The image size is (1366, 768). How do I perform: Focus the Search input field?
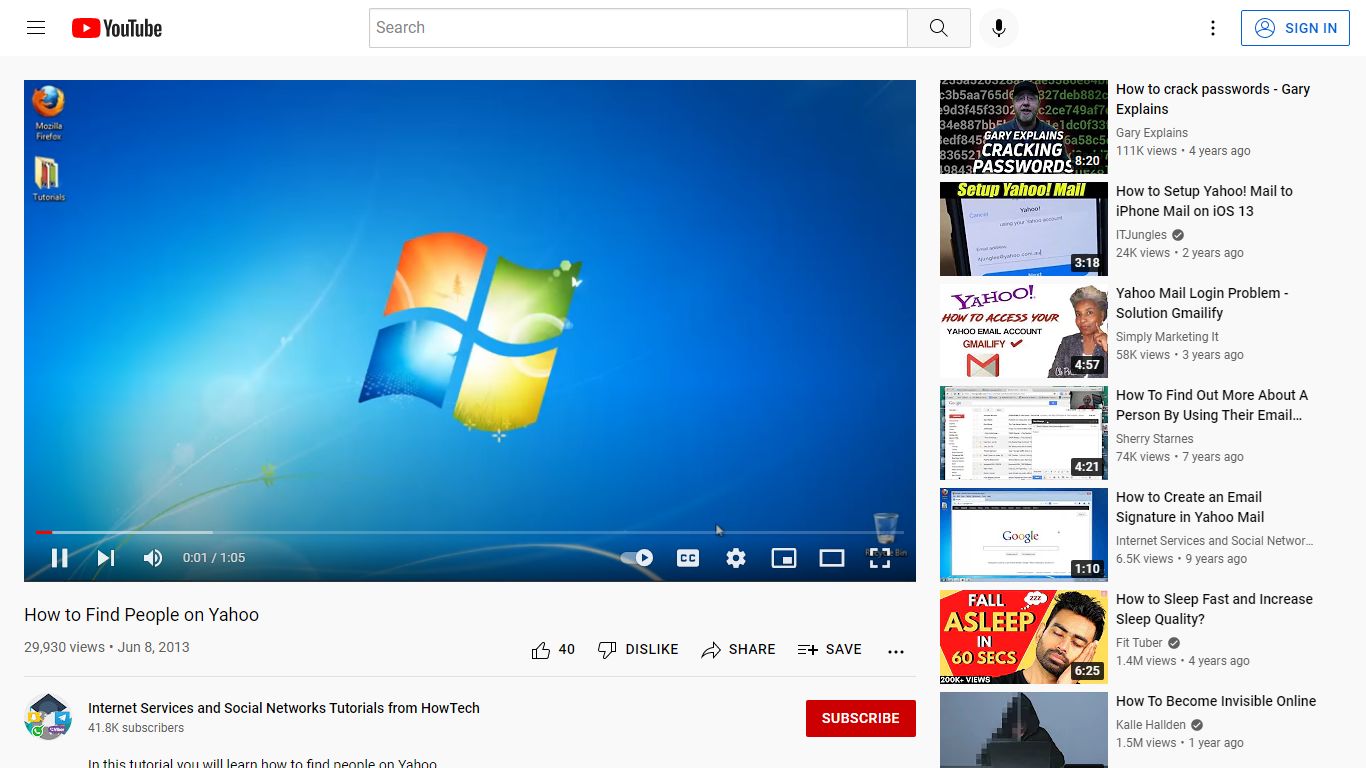pyautogui.click(x=638, y=28)
